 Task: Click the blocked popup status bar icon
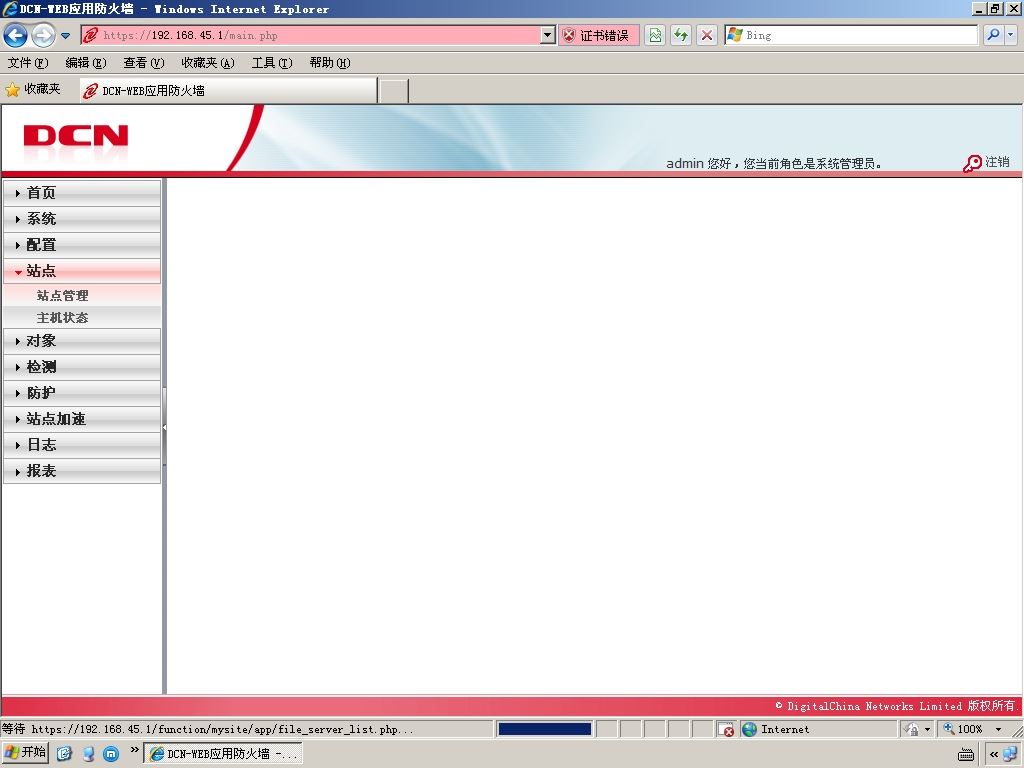pyautogui.click(x=726, y=729)
